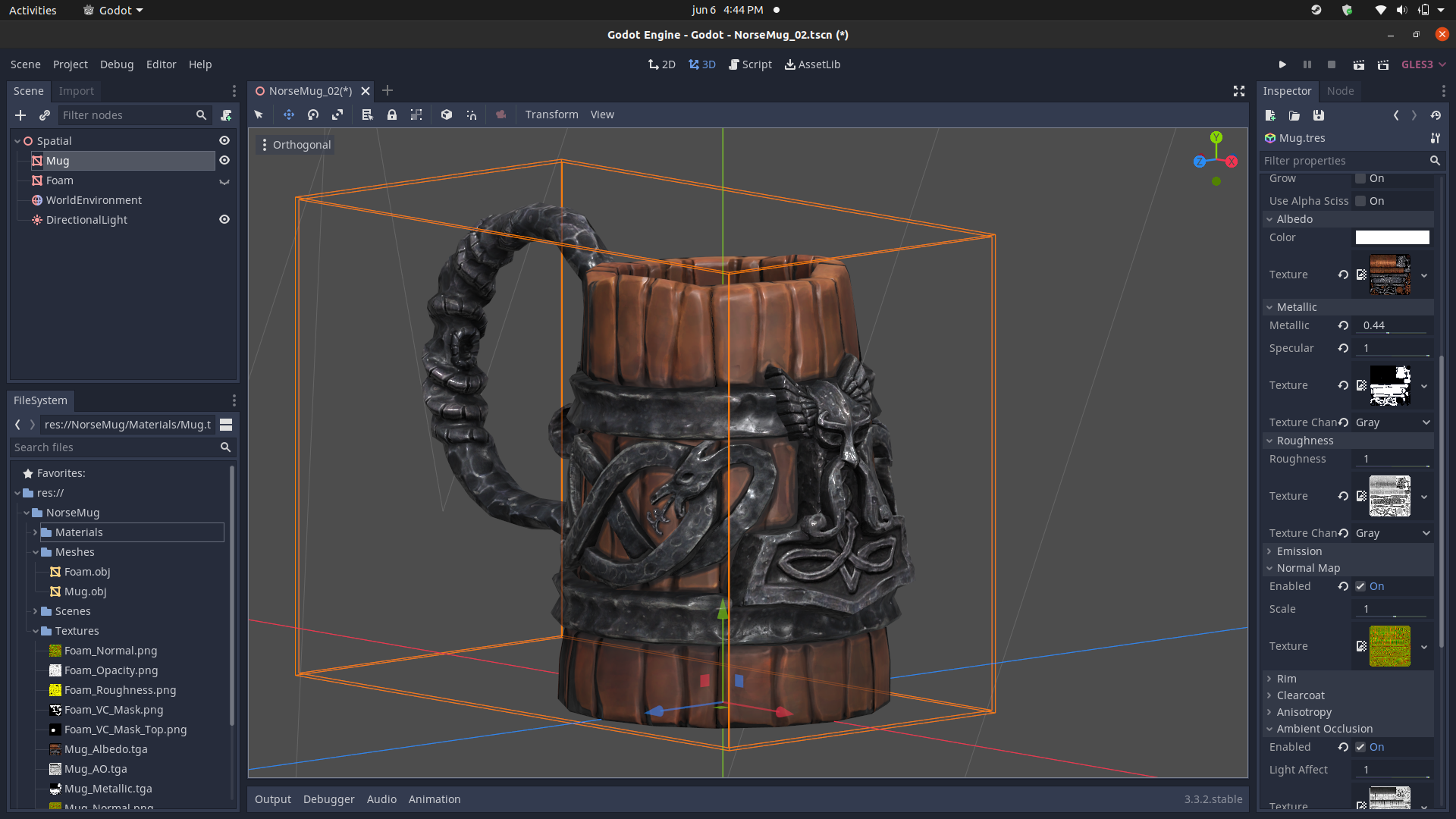
Task: Select the Move mode tool in the viewport toolbar
Action: pyautogui.click(x=289, y=115)
